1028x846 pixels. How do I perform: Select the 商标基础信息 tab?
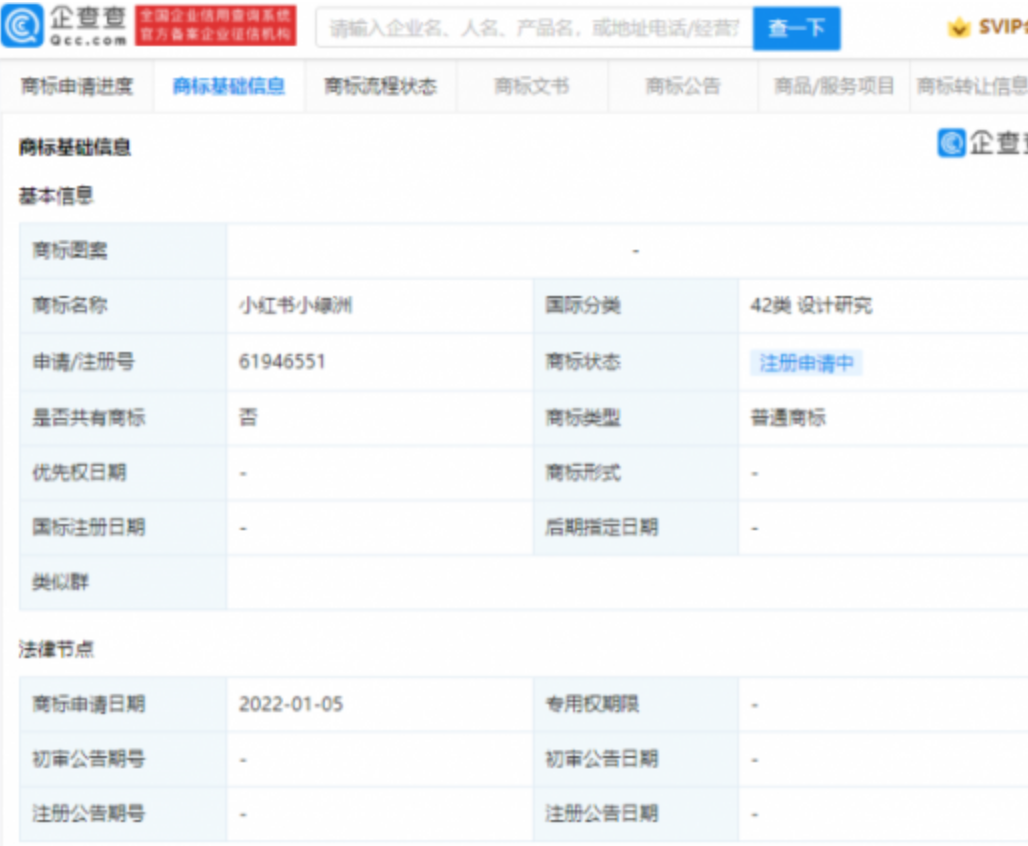(x=229, y=87)
